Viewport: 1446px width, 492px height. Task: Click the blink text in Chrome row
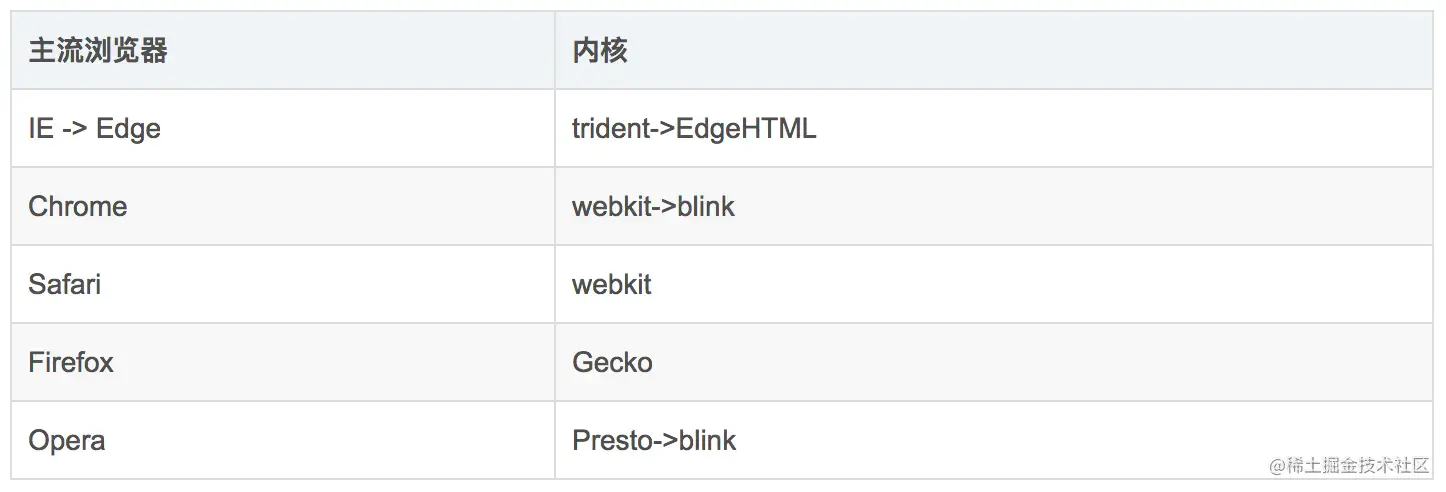pos(706,206)
